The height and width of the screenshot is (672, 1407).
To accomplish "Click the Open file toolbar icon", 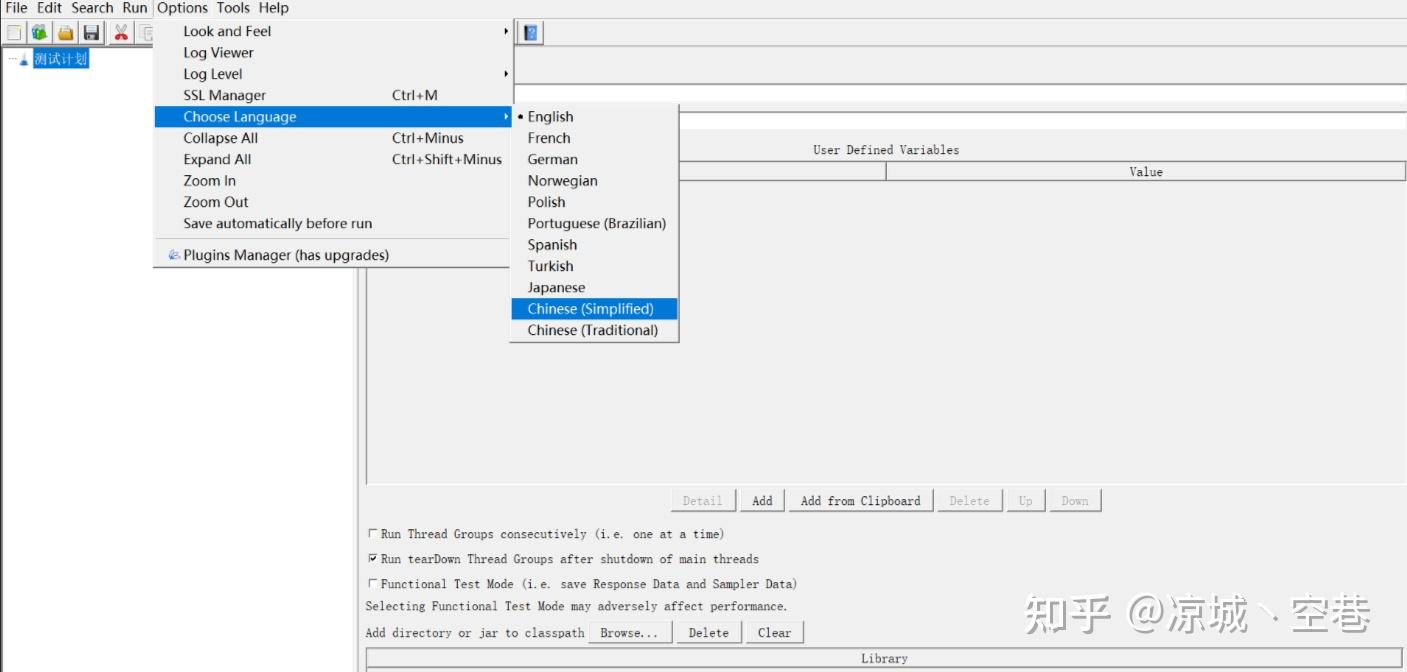I will click(65, 32).
